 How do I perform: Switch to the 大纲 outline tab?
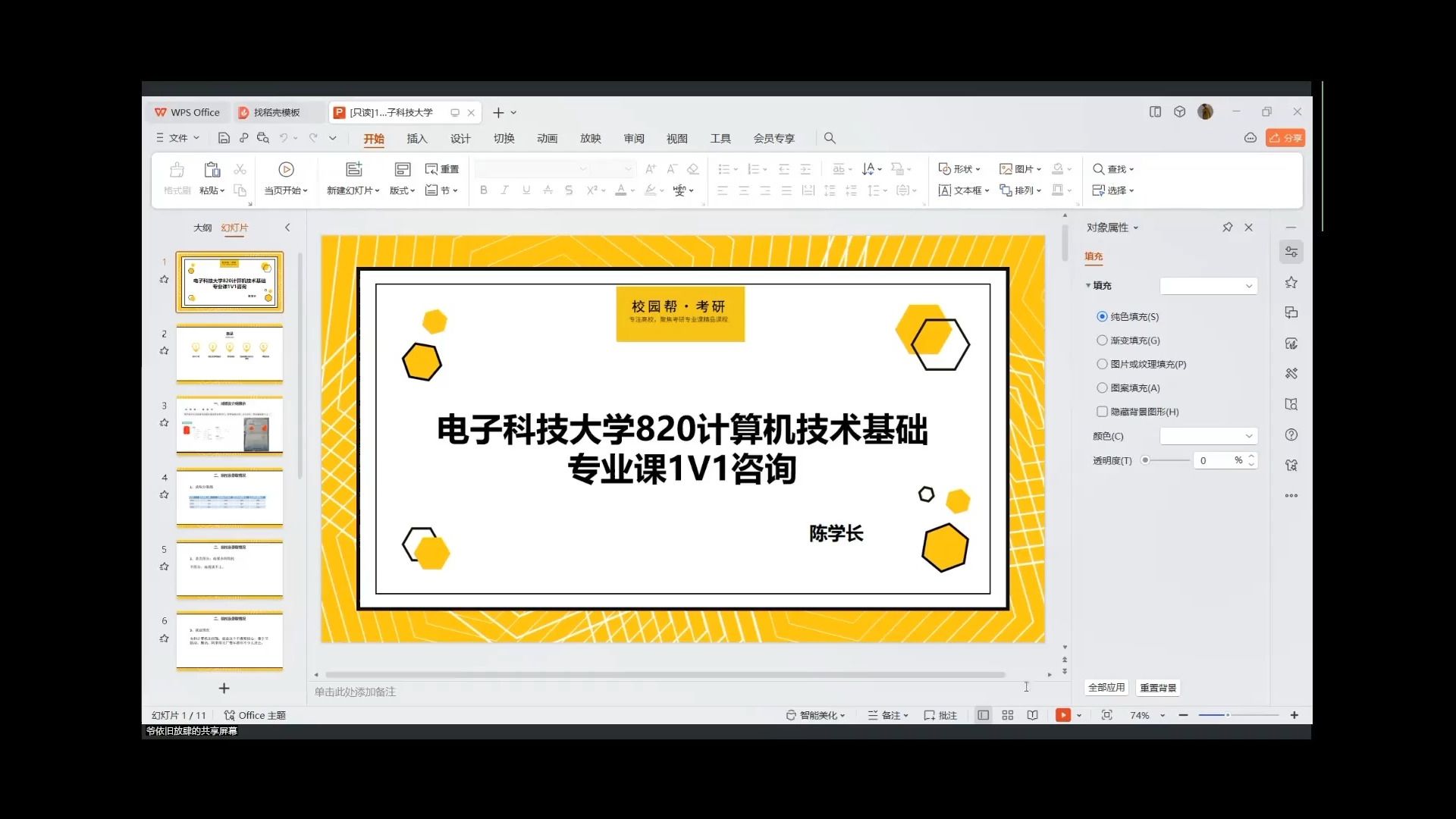(202, 227)
